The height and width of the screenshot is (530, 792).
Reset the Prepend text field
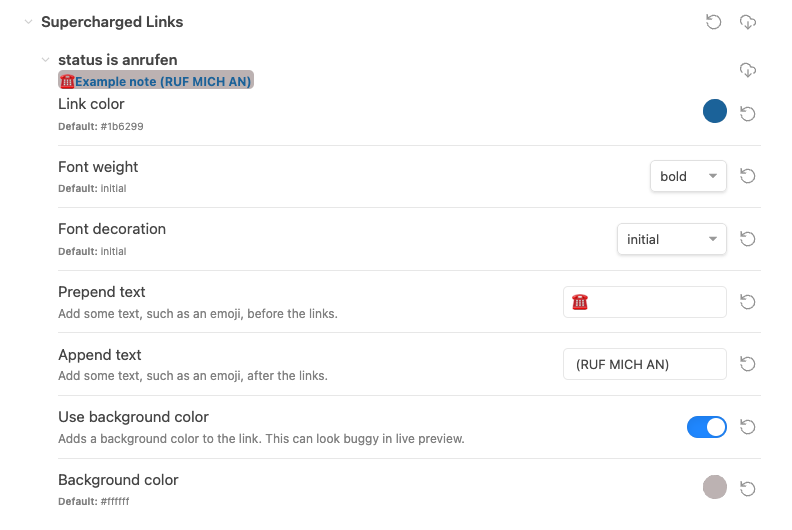pos(747,302)
